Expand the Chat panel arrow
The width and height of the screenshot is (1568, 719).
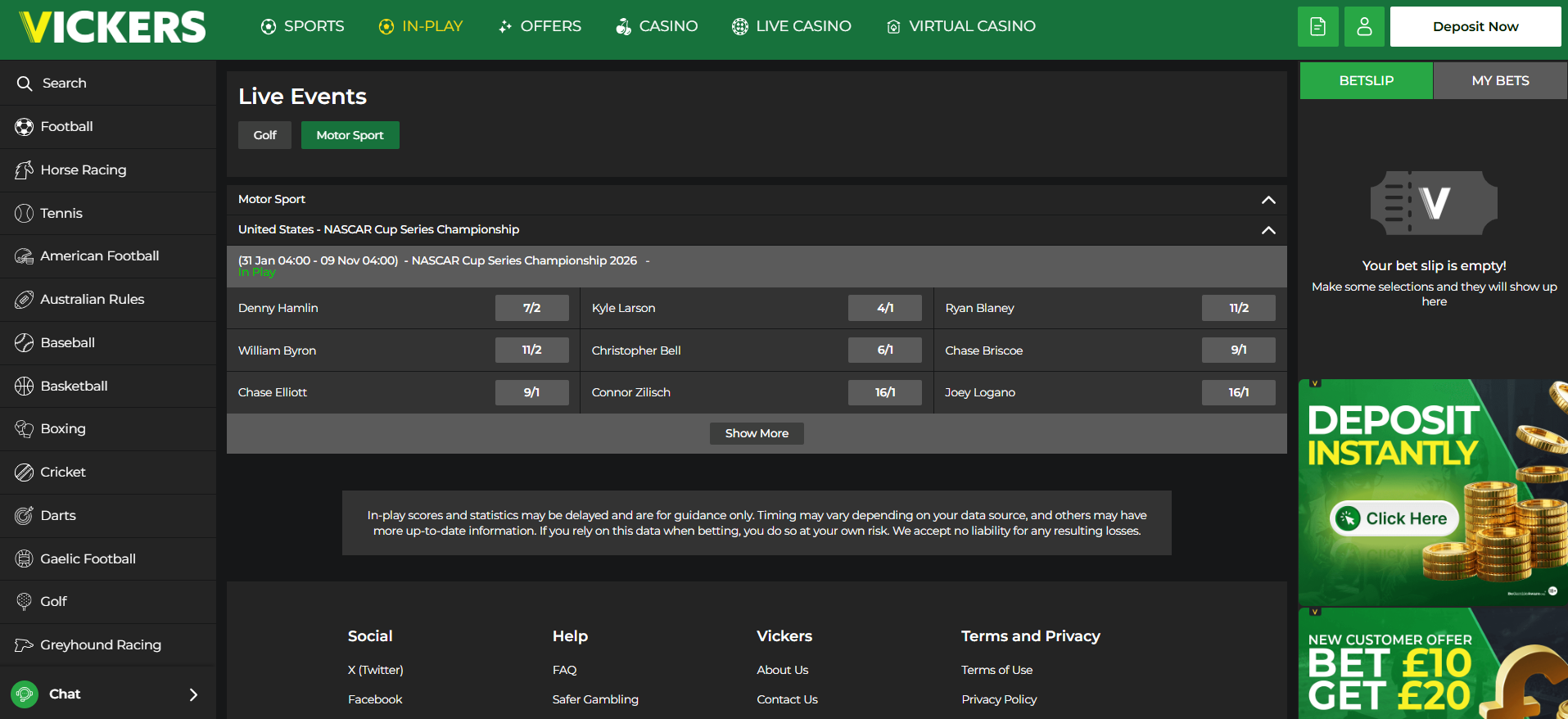pos(193,694)
